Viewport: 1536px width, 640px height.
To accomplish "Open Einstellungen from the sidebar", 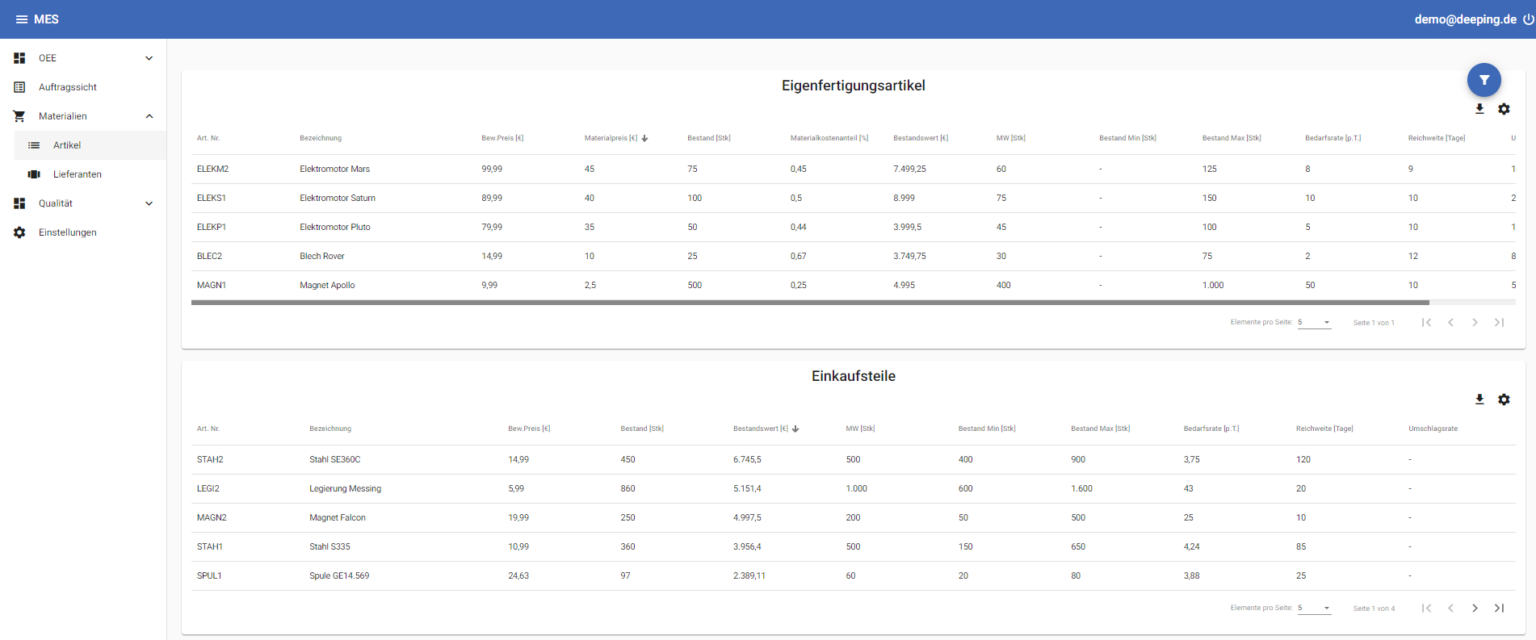I will click(x=67, y=232).
